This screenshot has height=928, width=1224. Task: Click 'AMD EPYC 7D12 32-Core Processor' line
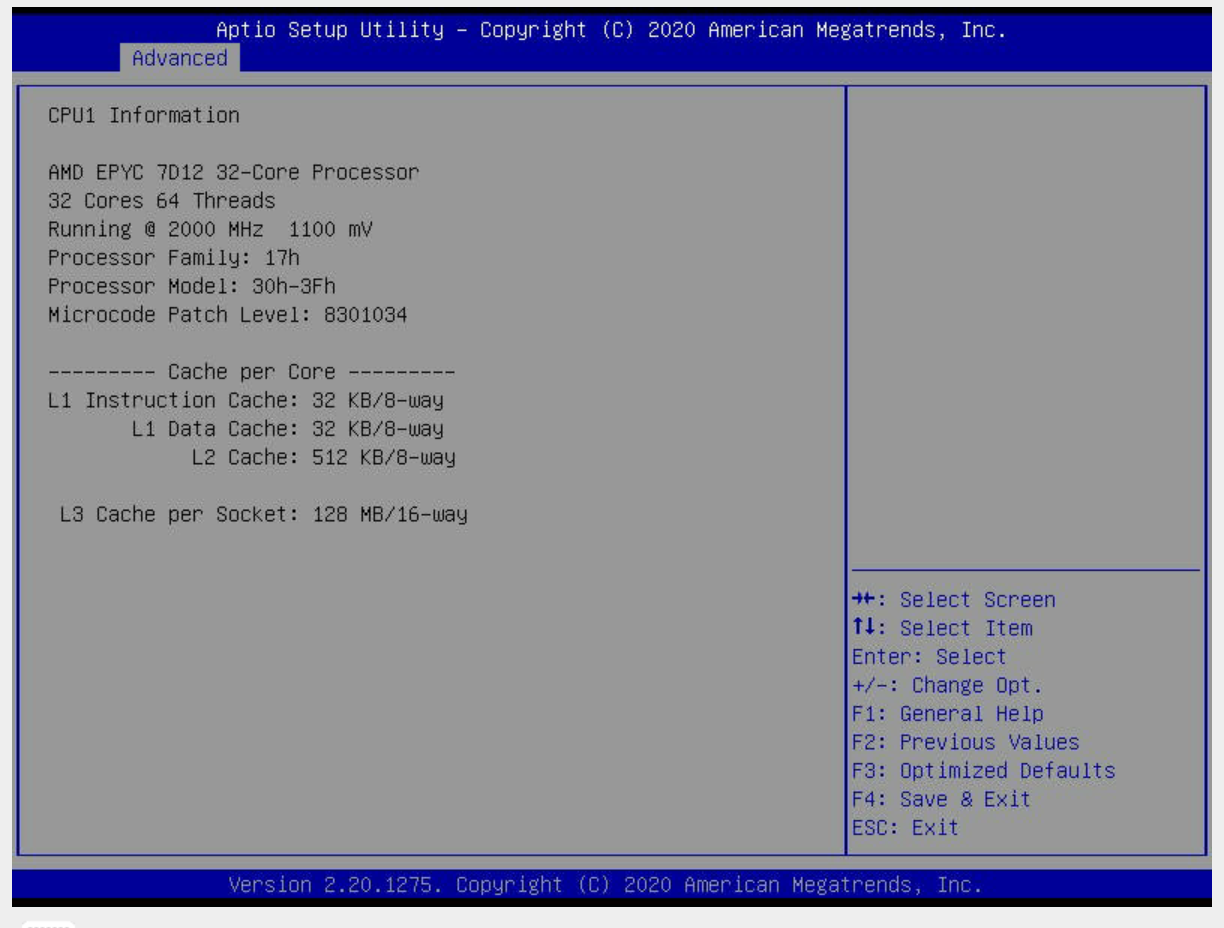coord(234,173)
